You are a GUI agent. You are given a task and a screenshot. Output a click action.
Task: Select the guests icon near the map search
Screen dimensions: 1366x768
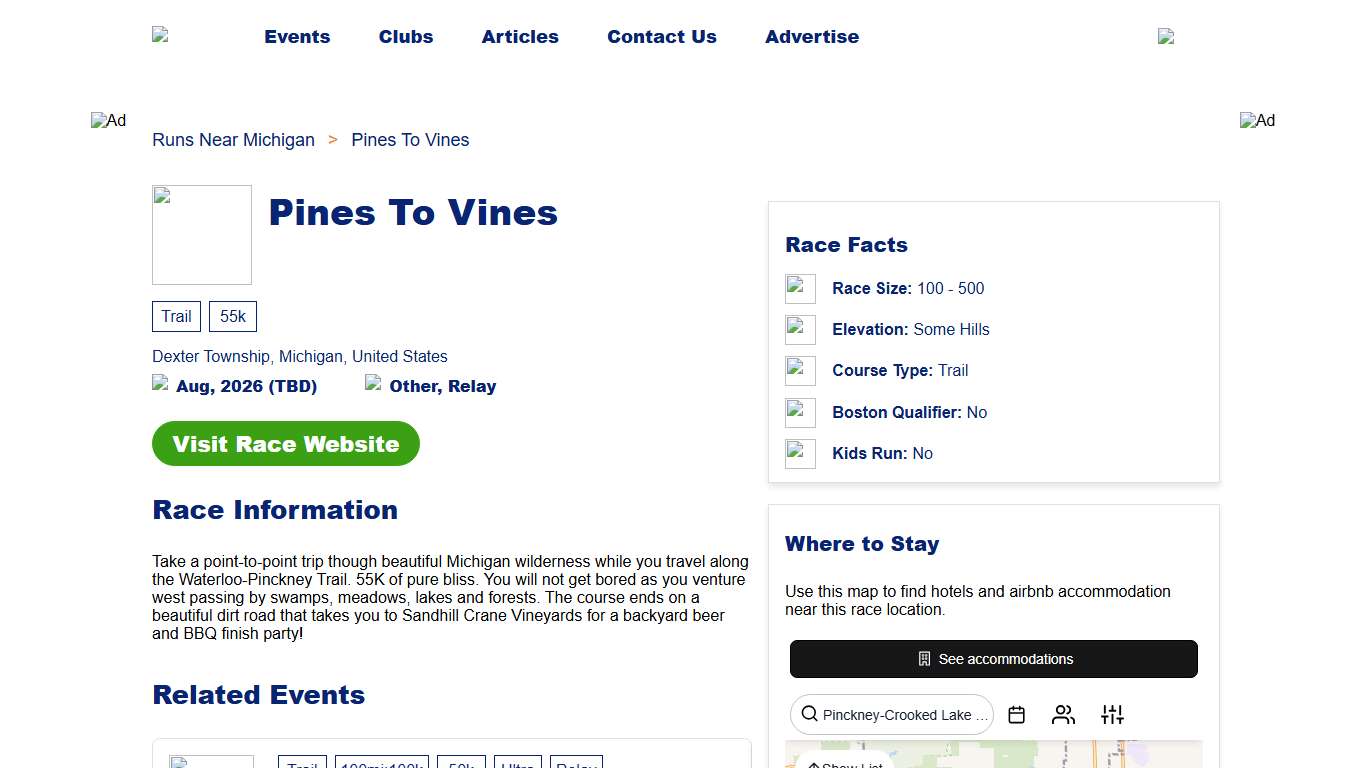(1063, 714)
